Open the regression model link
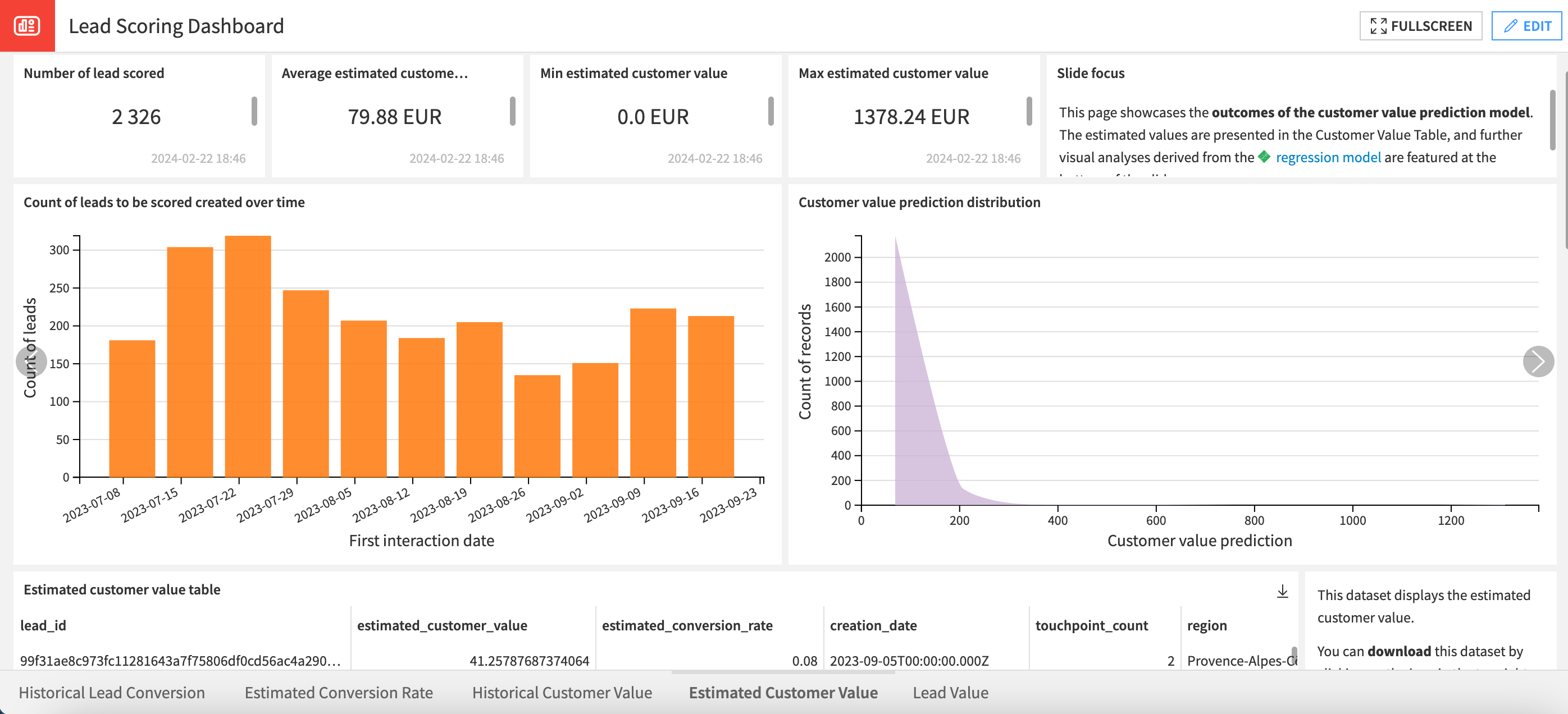 pyautogui.click(x=1328, y=157)
